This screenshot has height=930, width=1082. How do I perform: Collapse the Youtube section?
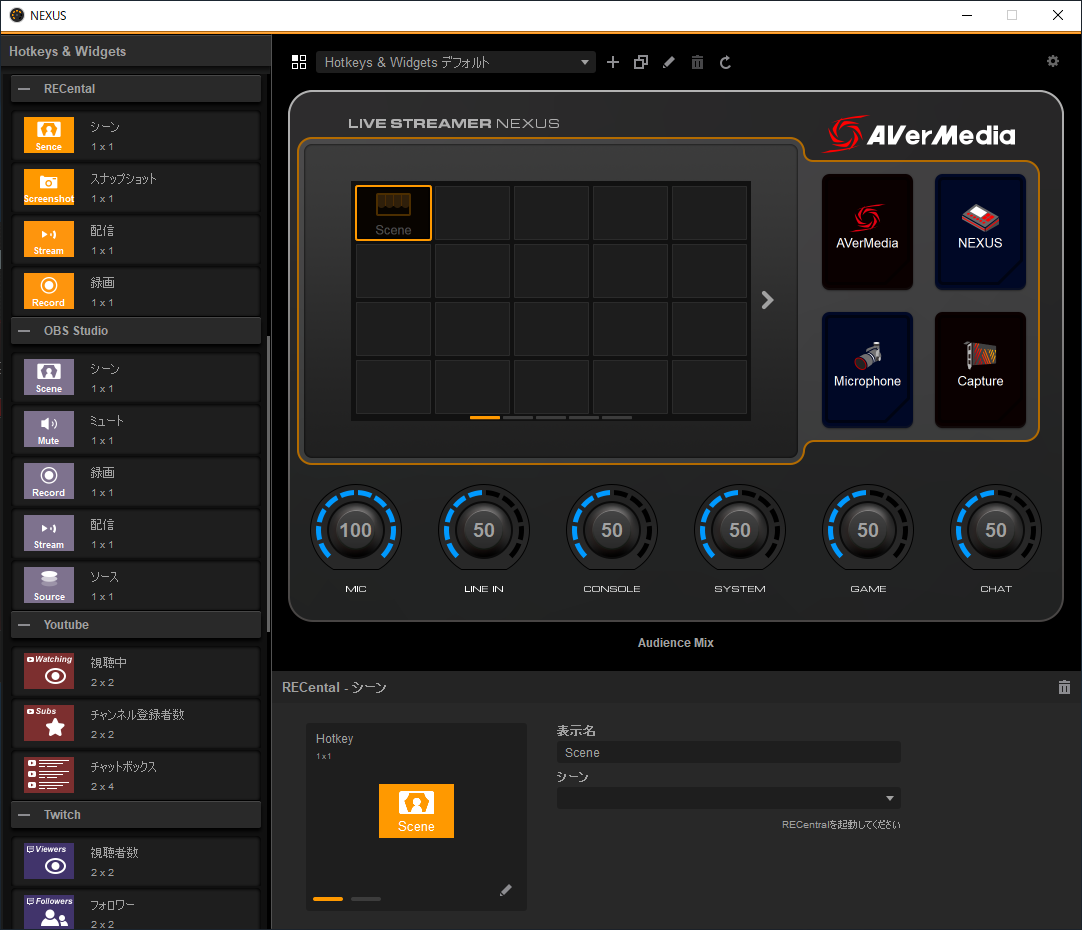25,625
